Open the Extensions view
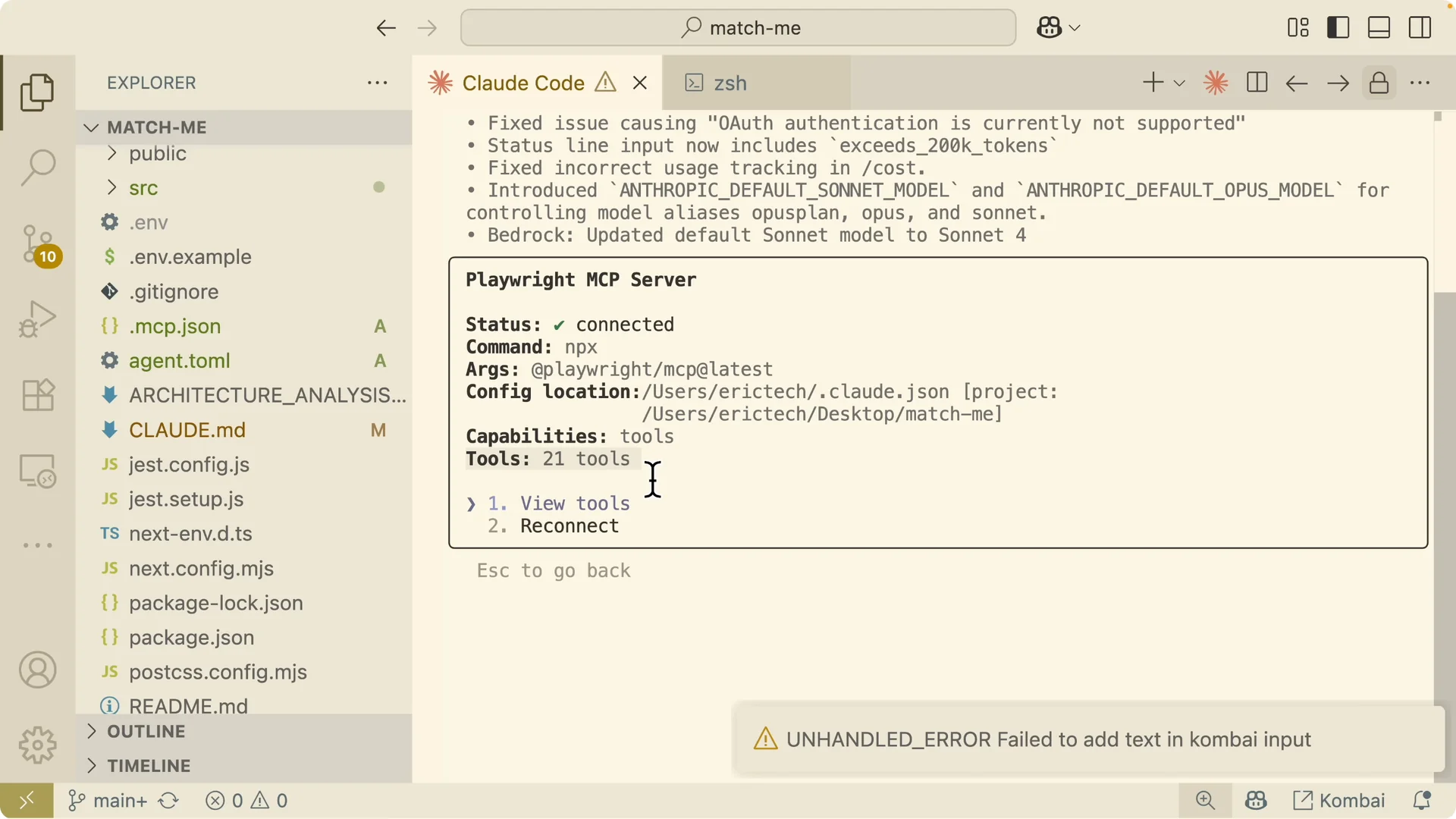 [x=37, y=395]
